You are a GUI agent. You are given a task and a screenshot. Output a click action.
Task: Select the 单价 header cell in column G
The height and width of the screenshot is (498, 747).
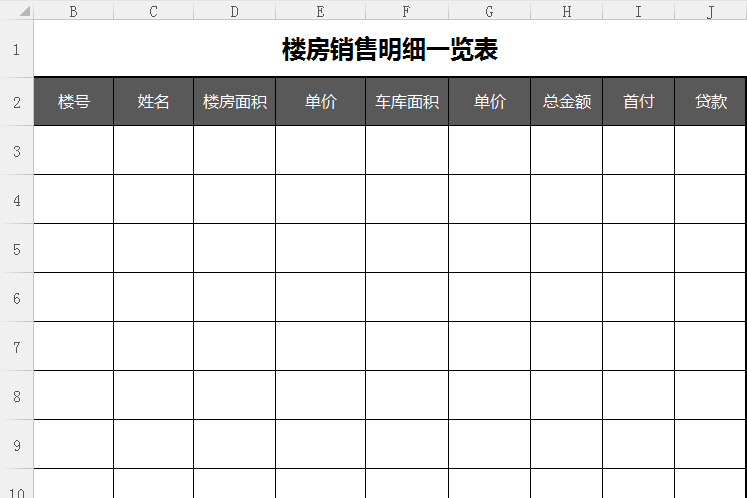coord(489,102)
